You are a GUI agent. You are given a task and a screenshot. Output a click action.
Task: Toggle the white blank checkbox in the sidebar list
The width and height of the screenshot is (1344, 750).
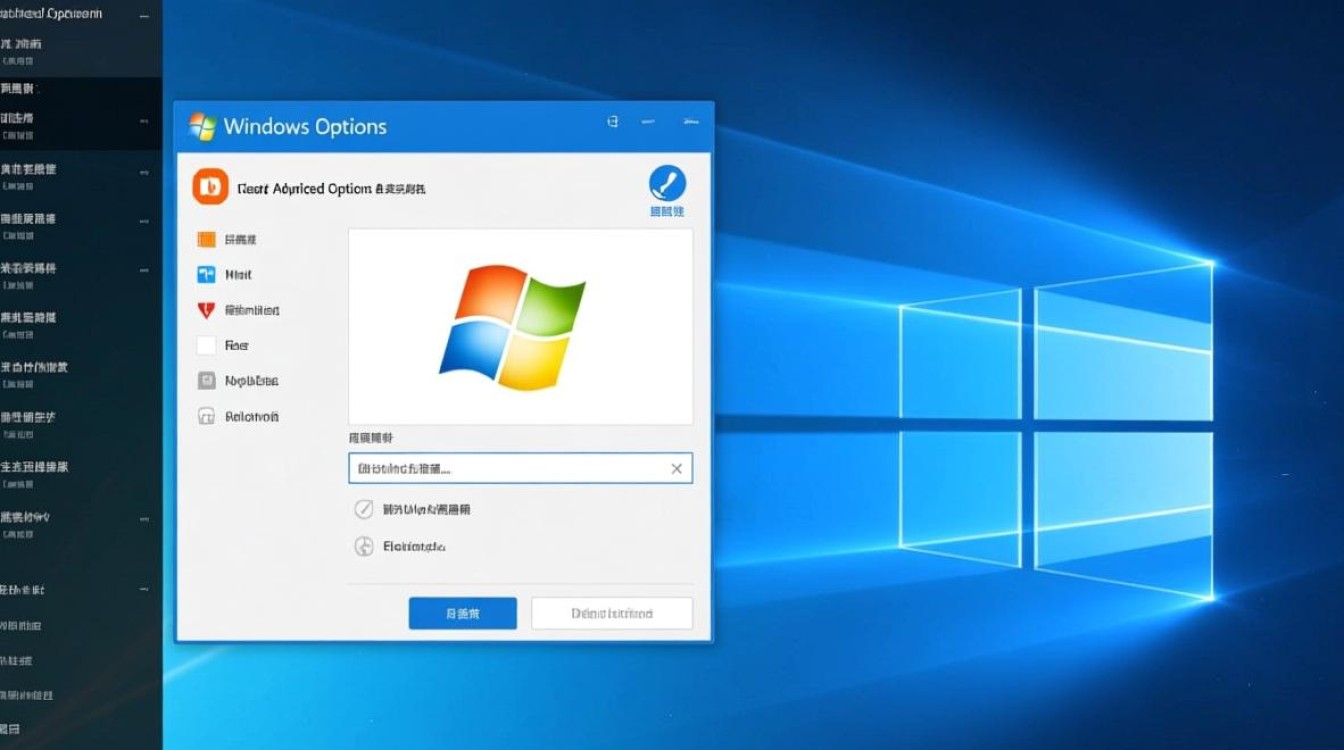205,345
